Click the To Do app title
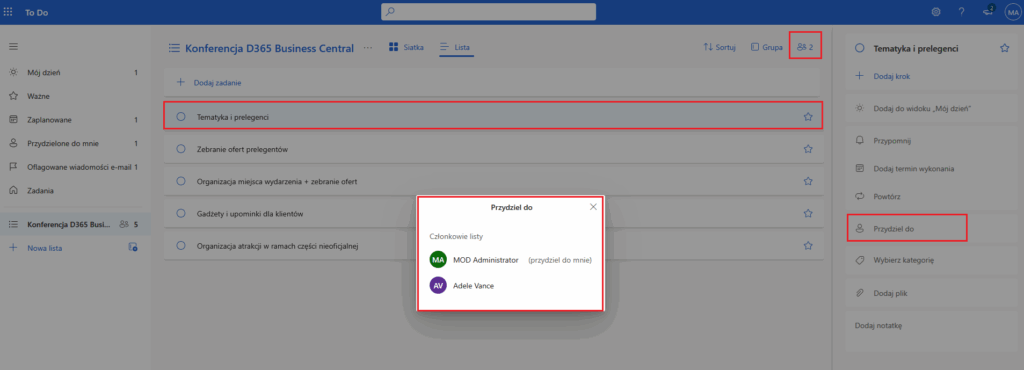 (36, 12)
